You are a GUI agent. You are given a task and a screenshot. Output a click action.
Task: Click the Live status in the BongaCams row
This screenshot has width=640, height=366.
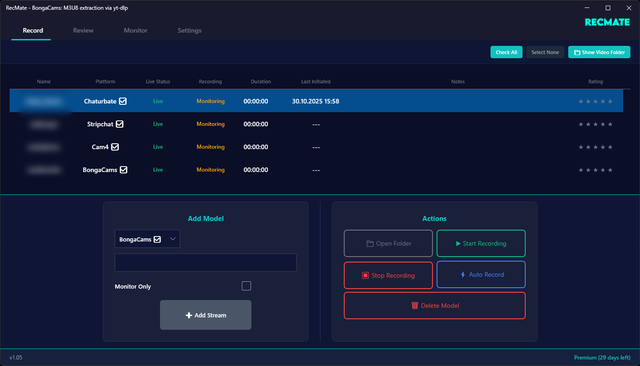158,170
